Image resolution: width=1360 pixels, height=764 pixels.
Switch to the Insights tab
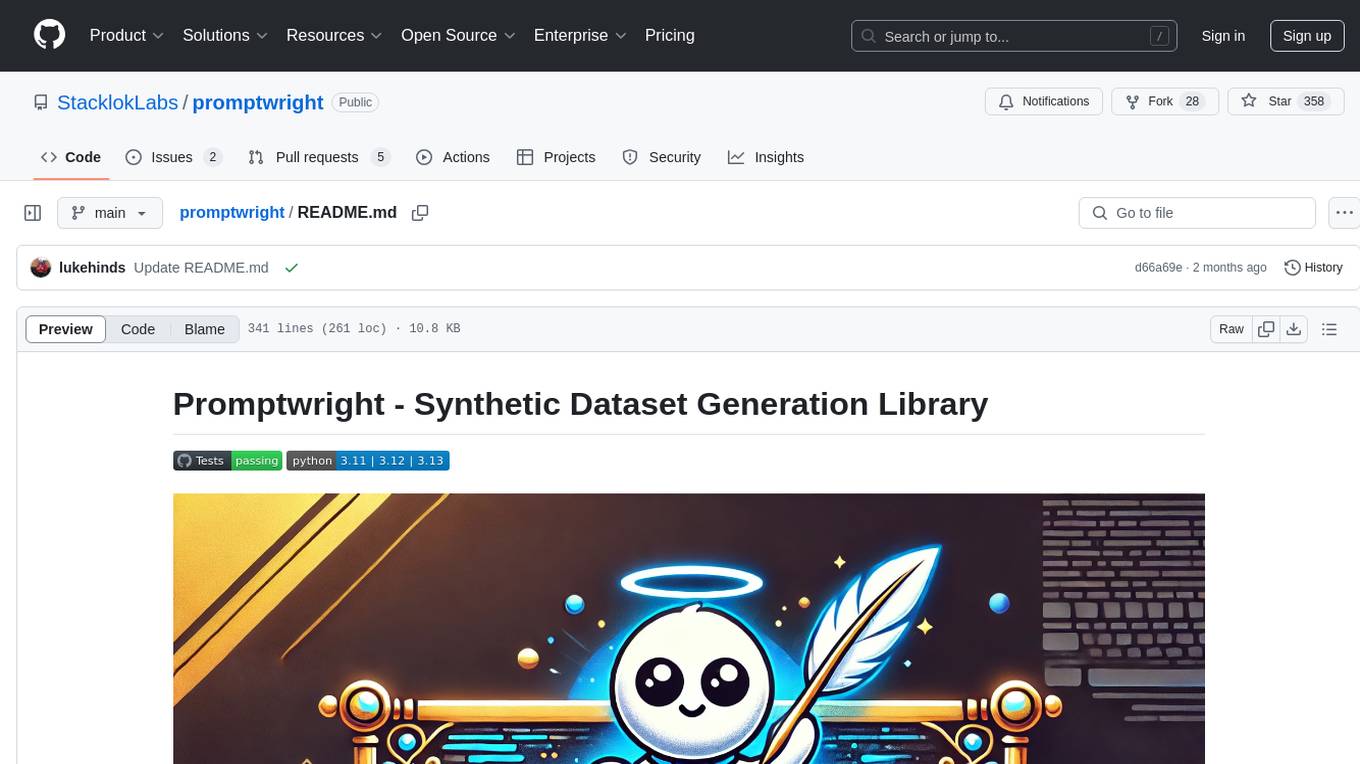(766, 157)
